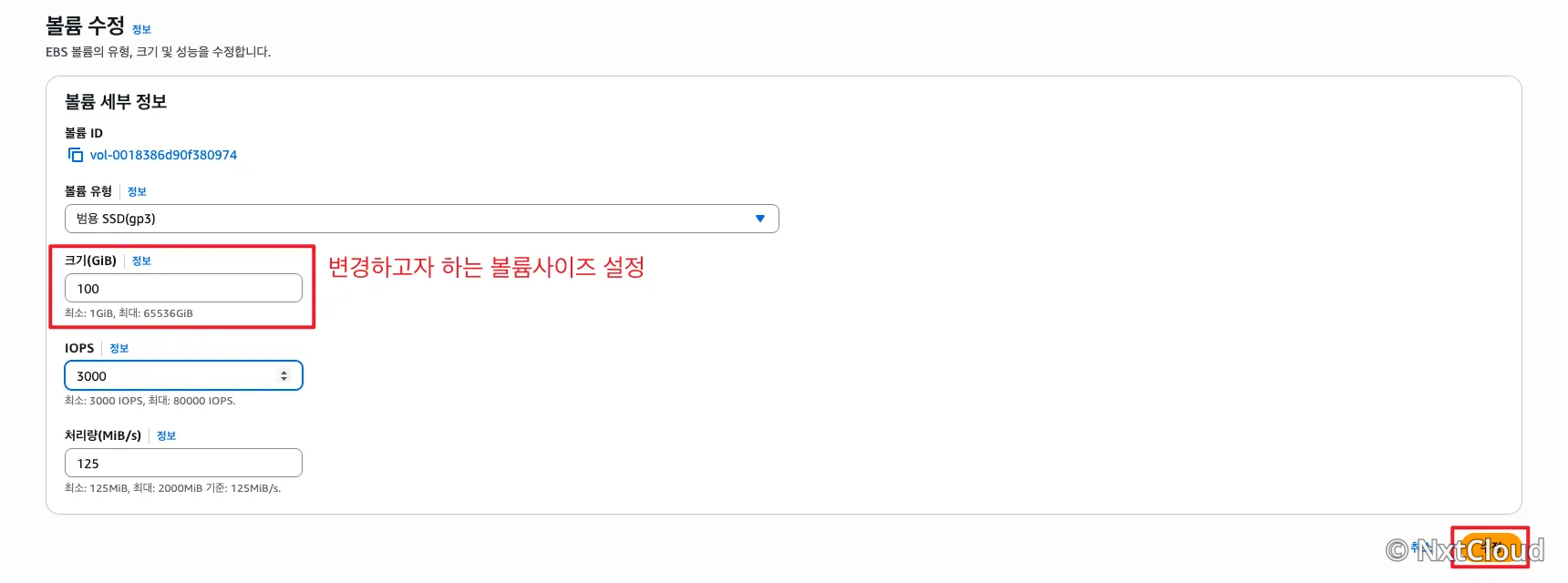This screenshot has height=583, width=1568.
Task: Adjust IOPS with the spinner arrows
Action: tap(284, 375)
